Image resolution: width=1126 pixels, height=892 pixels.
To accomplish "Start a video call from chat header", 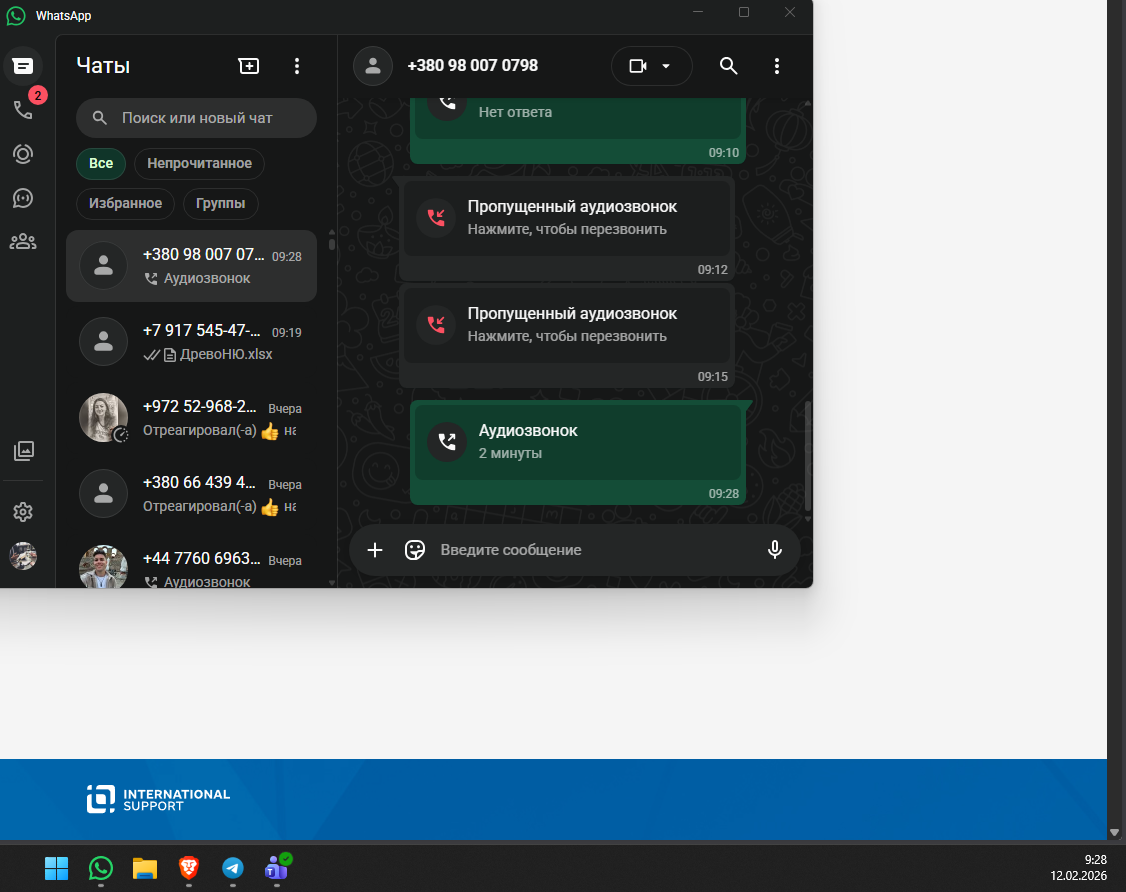I will (638, 66).
